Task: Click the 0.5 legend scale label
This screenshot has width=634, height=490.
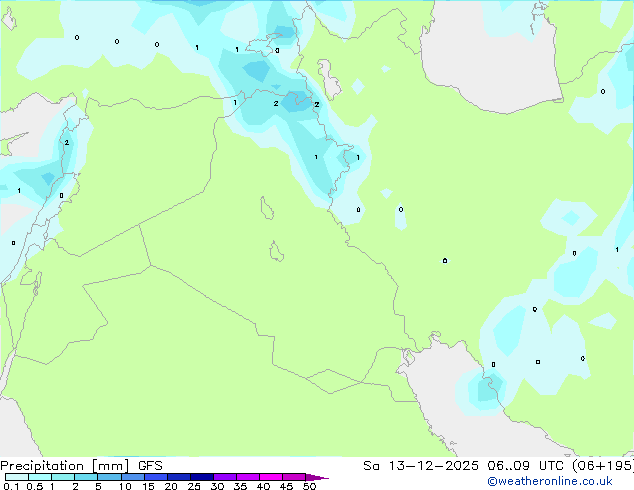Action: (x=34, y=486)
